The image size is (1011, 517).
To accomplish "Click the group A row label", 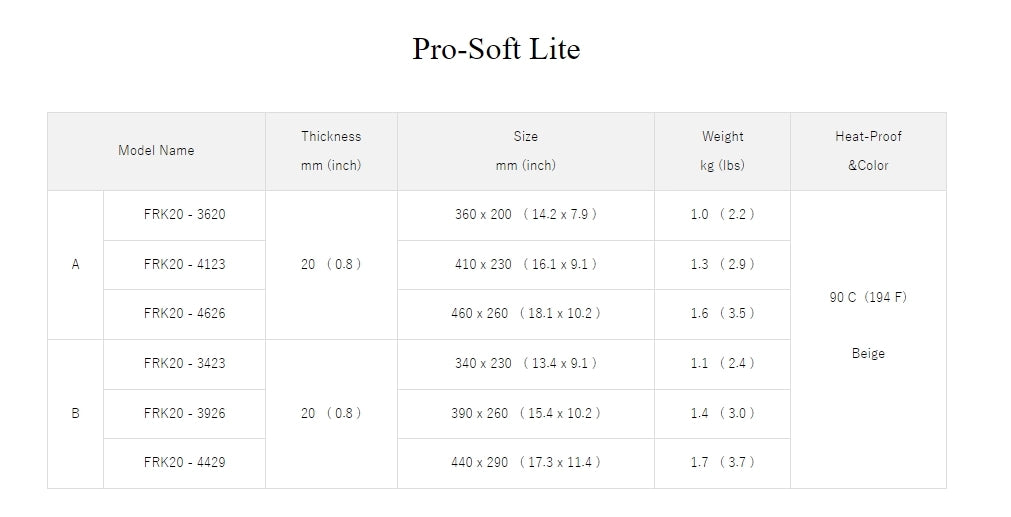I will click(75, 264).
